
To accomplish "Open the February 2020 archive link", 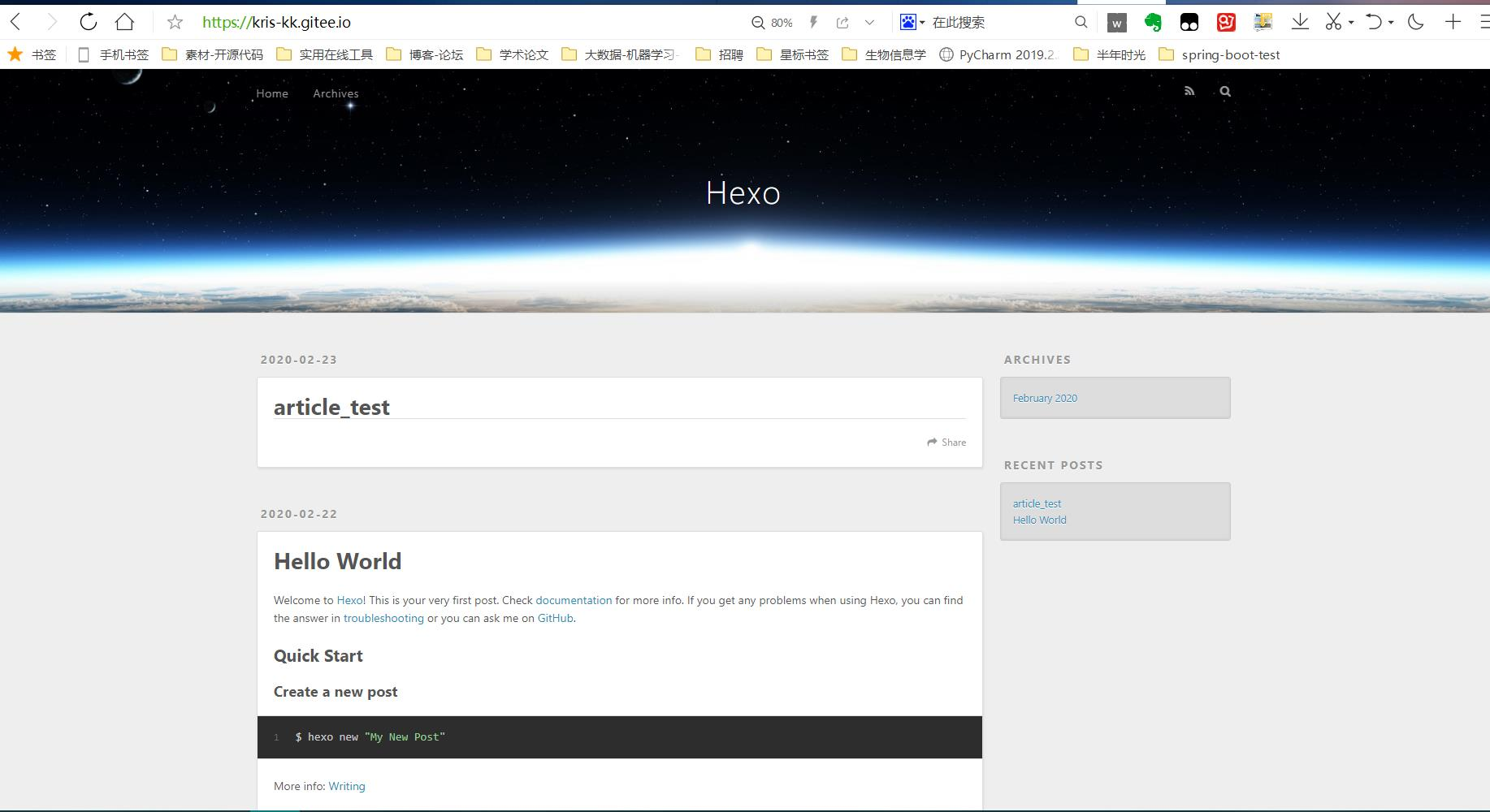I will [x=1045, y=398].
